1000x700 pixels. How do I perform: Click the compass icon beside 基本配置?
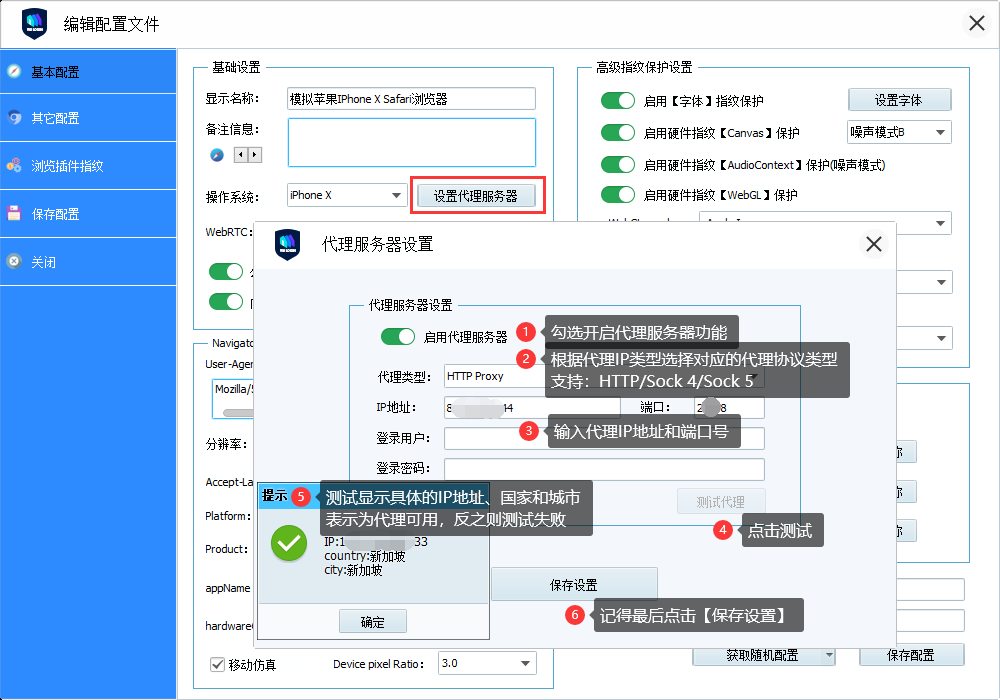point(14,71)
